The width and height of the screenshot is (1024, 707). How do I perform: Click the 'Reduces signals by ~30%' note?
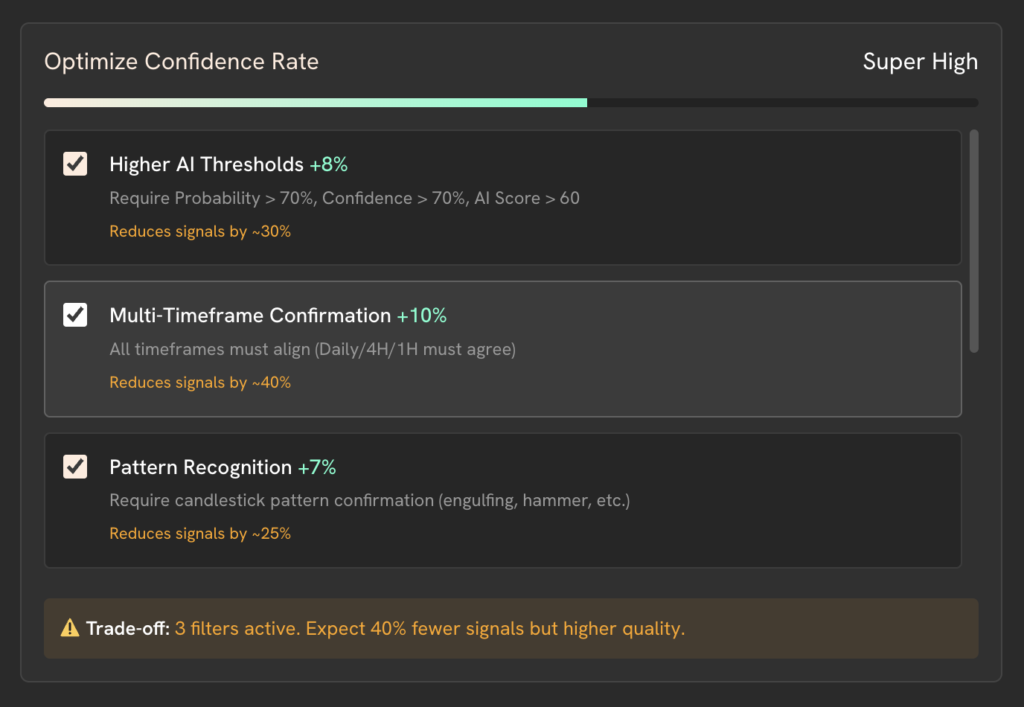[200, 232]
